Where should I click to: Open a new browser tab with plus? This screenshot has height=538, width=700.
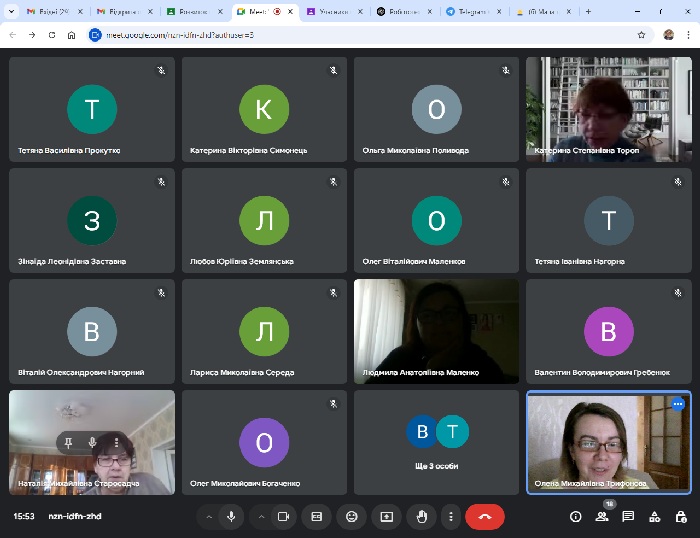click(588, 11)
